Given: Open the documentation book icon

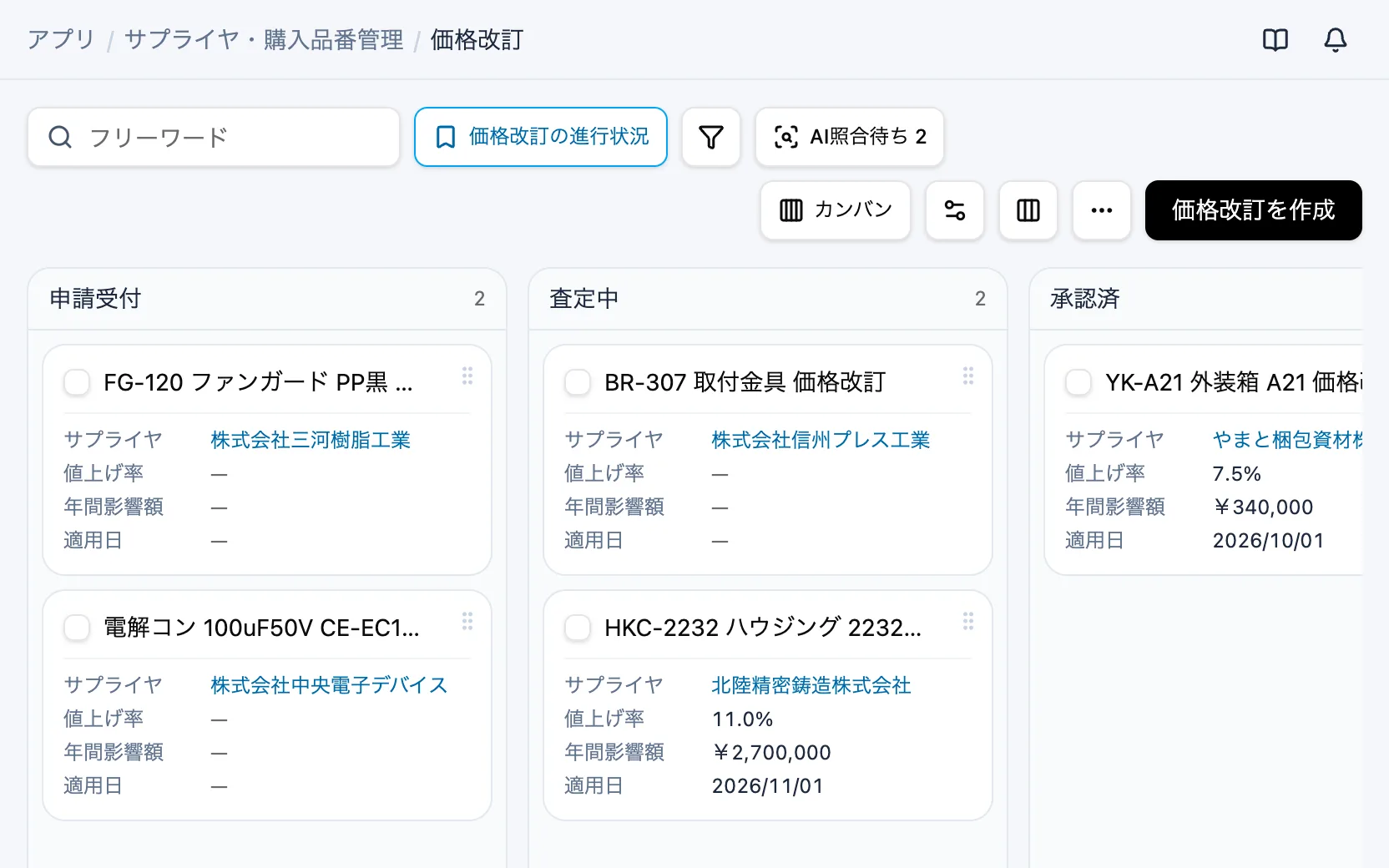Looking at the screenshot, I should coord(1275,40).
